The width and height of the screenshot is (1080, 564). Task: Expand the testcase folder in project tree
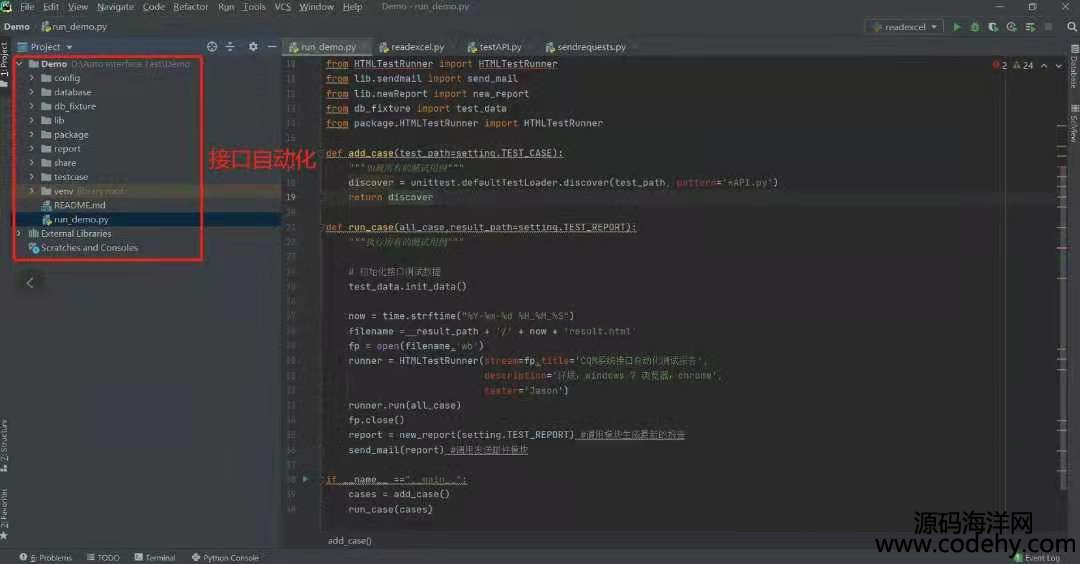pyautogui.click(x=32, y=177)
